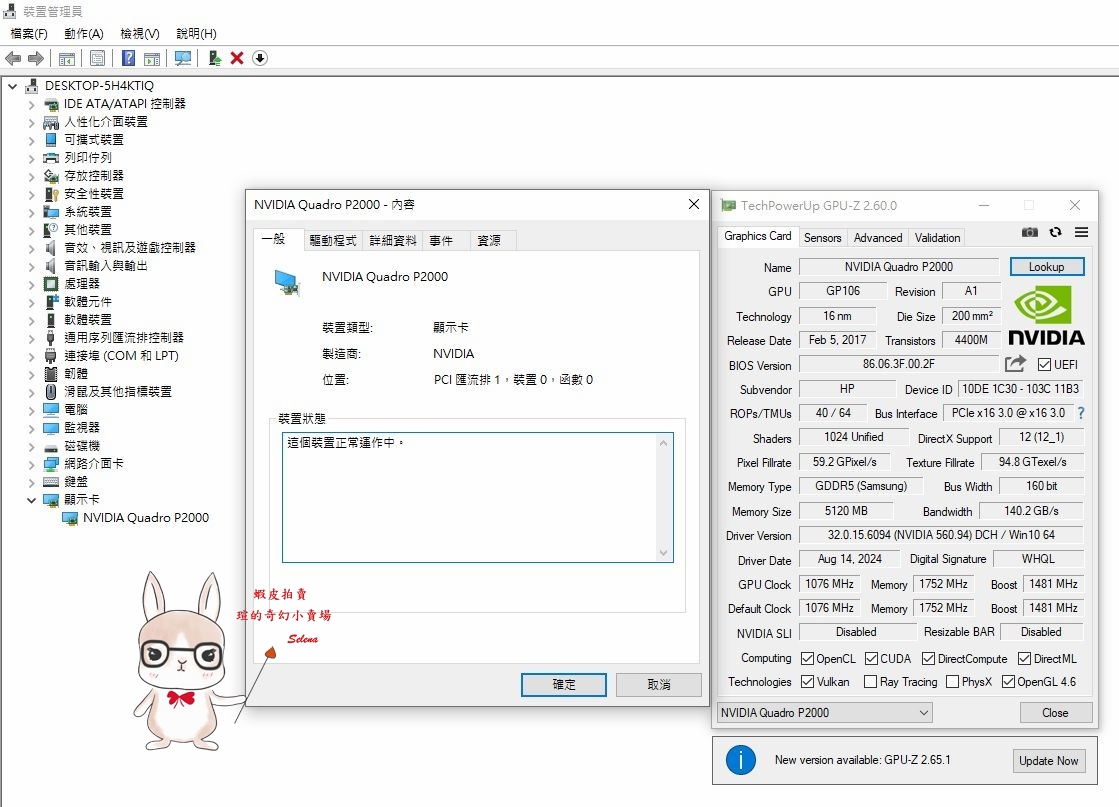Click the 監視器 monitor category icon

click(x=51, y=427)
